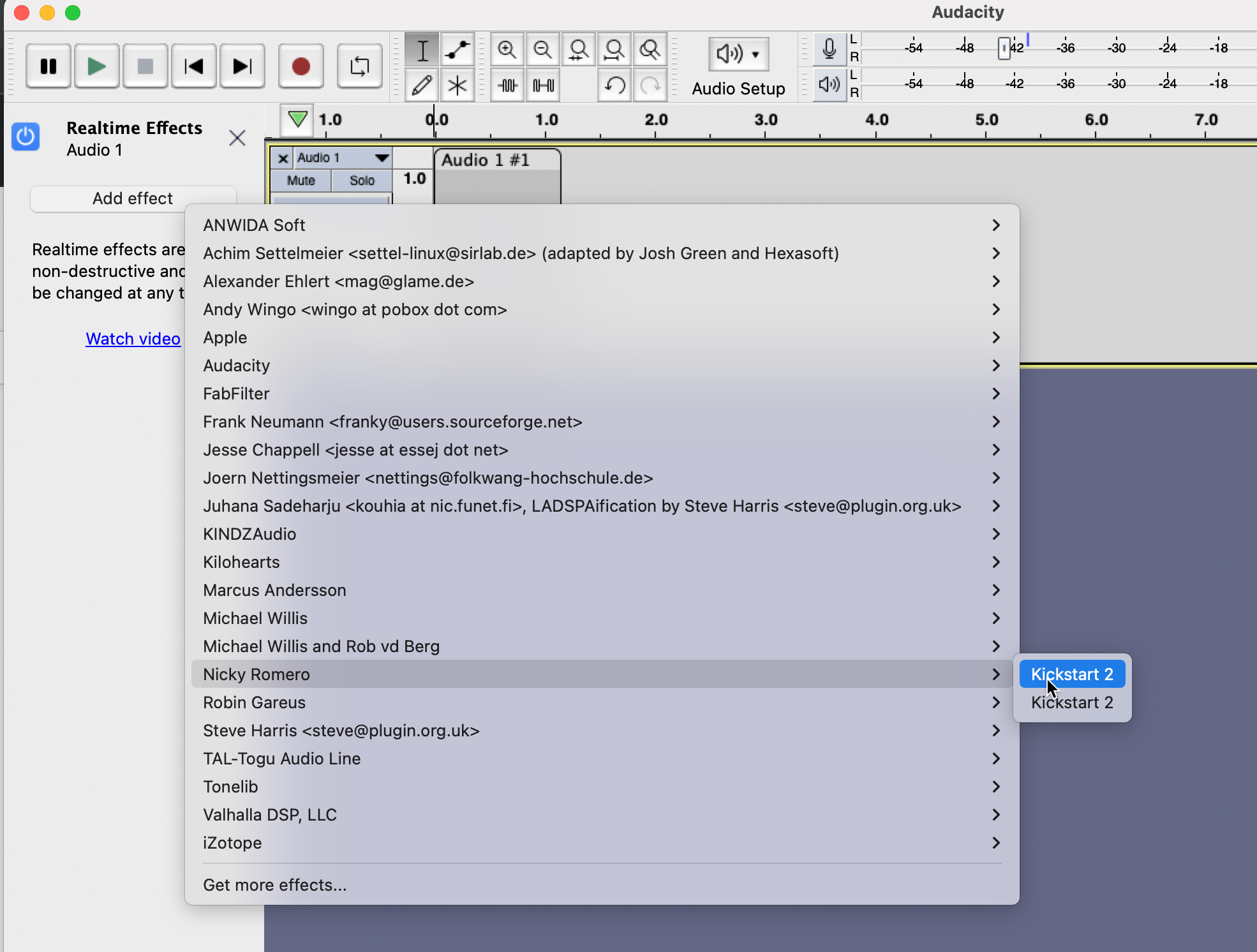Toggle the Realtime Effects power button

coord(26,137)
